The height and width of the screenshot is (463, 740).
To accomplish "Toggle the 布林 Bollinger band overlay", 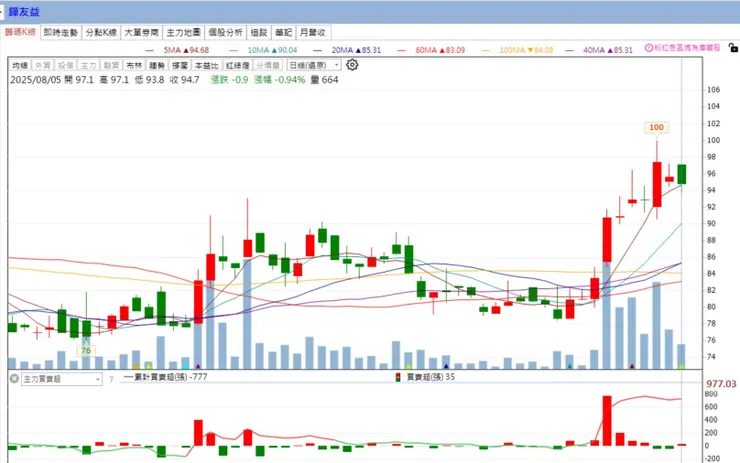I will point(134,65).
